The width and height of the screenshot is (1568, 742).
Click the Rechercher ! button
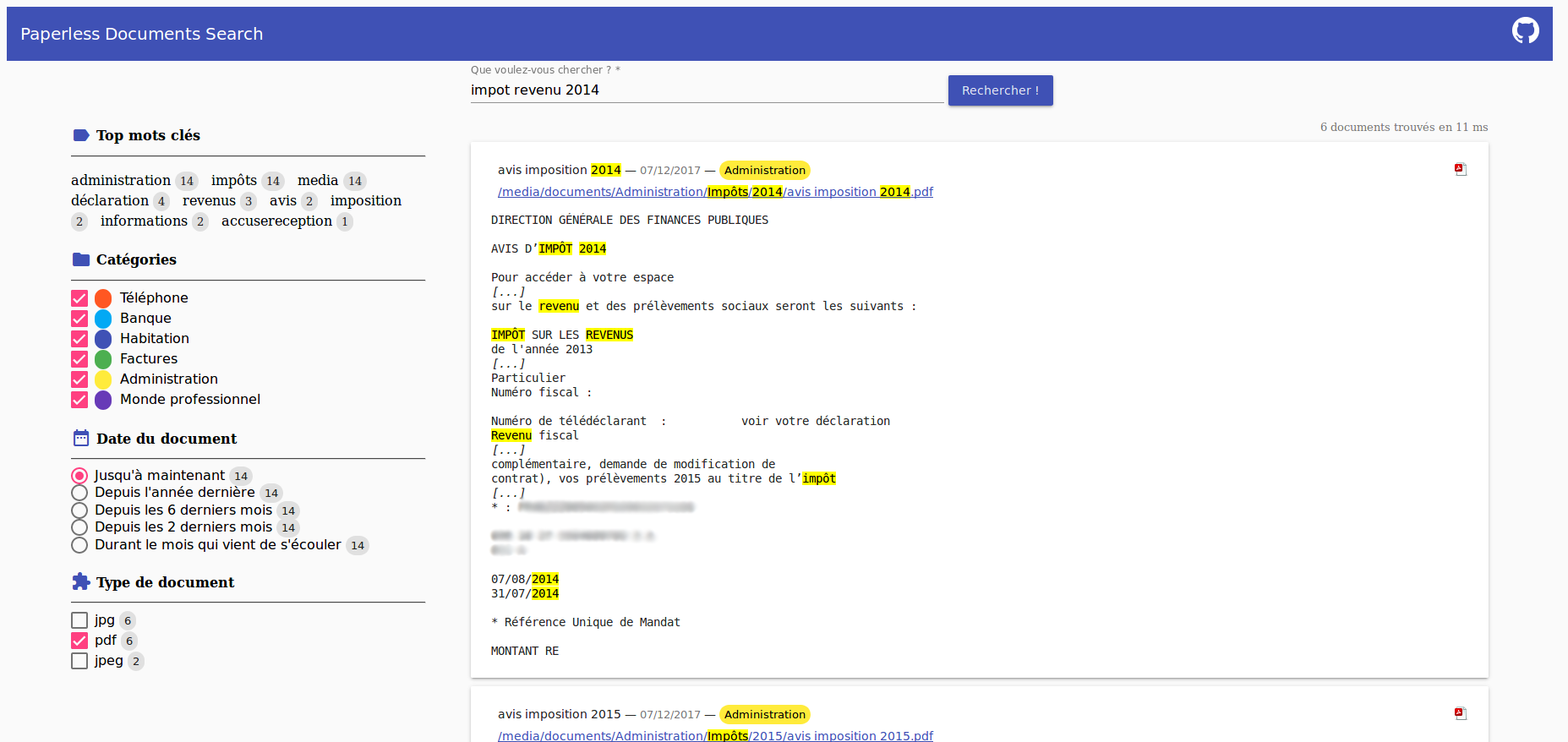[1000, 90]
